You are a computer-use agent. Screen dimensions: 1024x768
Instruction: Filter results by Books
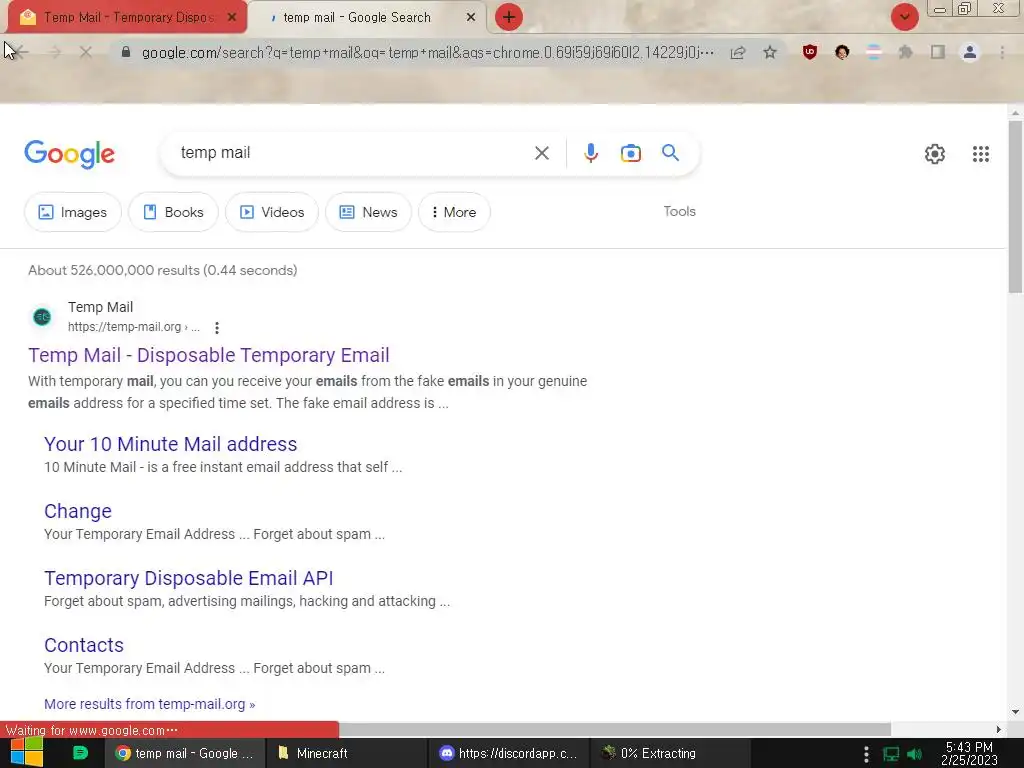[173, 212]
